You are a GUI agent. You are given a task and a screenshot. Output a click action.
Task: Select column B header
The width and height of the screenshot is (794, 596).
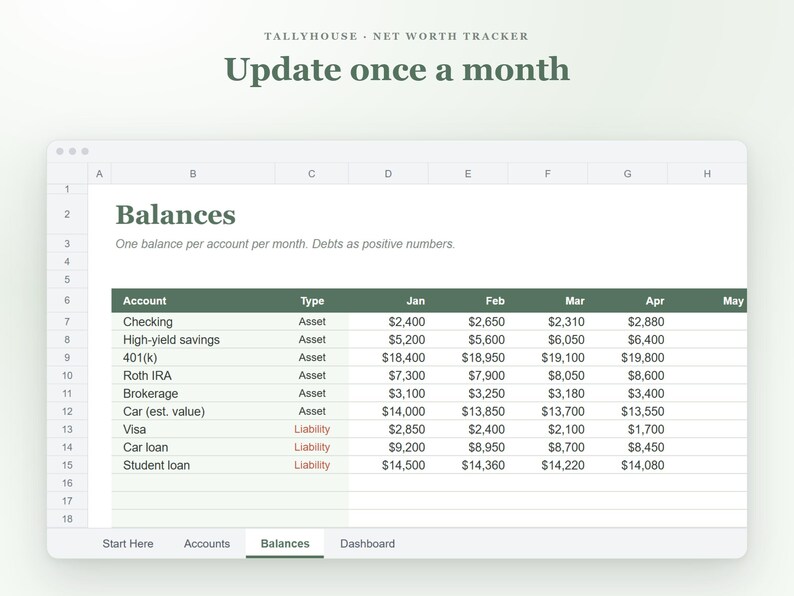pos(193,174)
